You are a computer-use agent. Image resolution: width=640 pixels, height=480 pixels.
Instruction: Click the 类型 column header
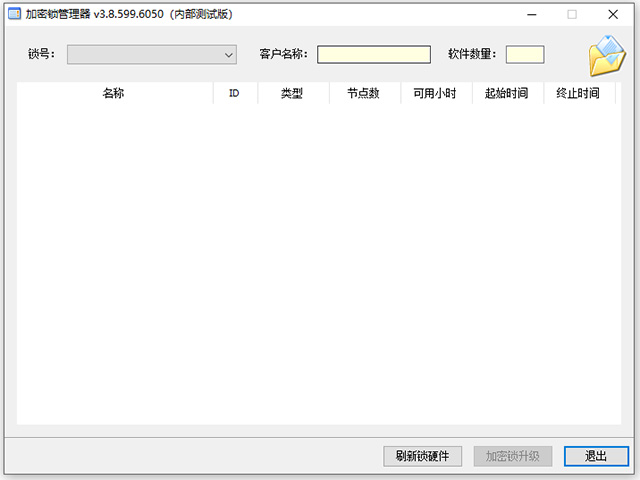pyautogui.click(x=293, y=93)
